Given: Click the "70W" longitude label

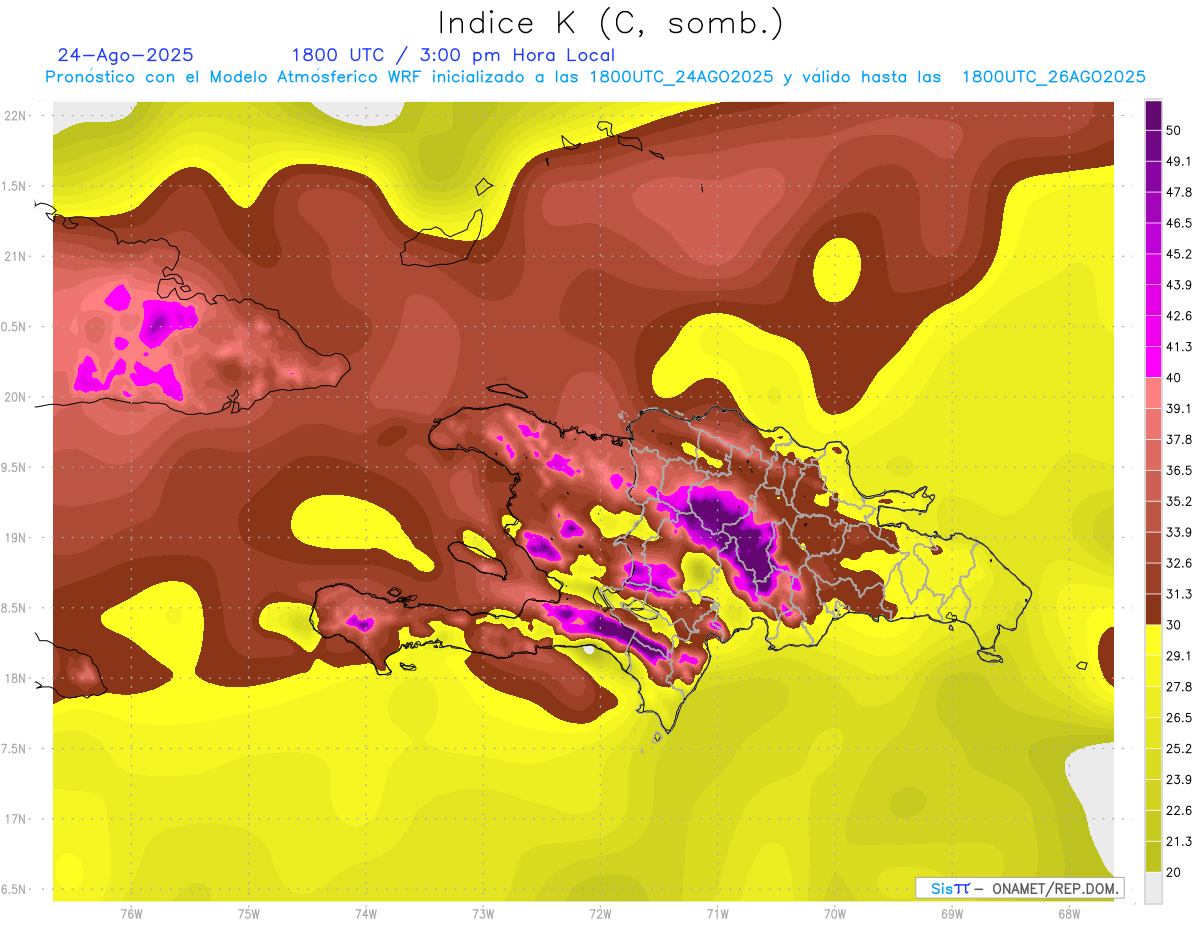Looking at the screenshot, I should (x=835, y=913).
